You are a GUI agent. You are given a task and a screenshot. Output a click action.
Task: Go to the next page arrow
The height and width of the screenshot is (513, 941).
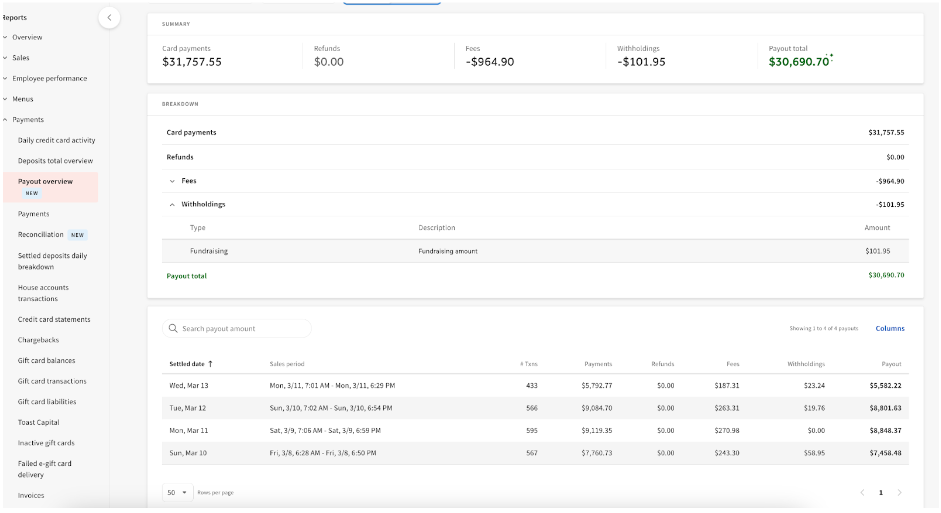899,493
